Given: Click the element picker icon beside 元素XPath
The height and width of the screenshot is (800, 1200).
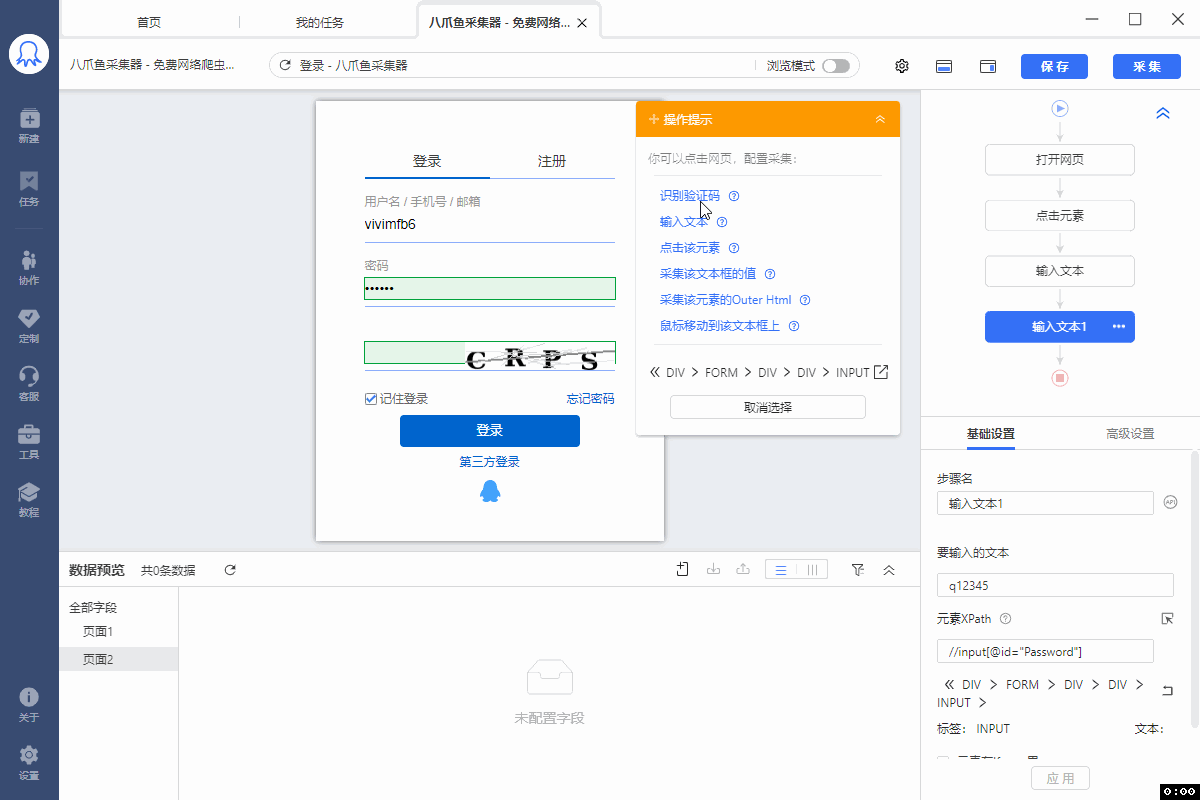Looking at the screenshot, I should pos(1167,619).
